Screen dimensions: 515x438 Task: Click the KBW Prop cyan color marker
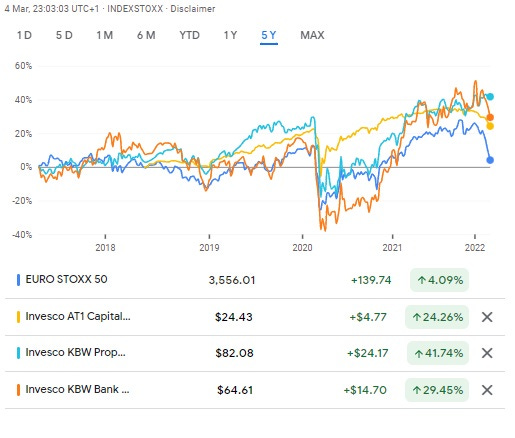[x=18, y=353]
